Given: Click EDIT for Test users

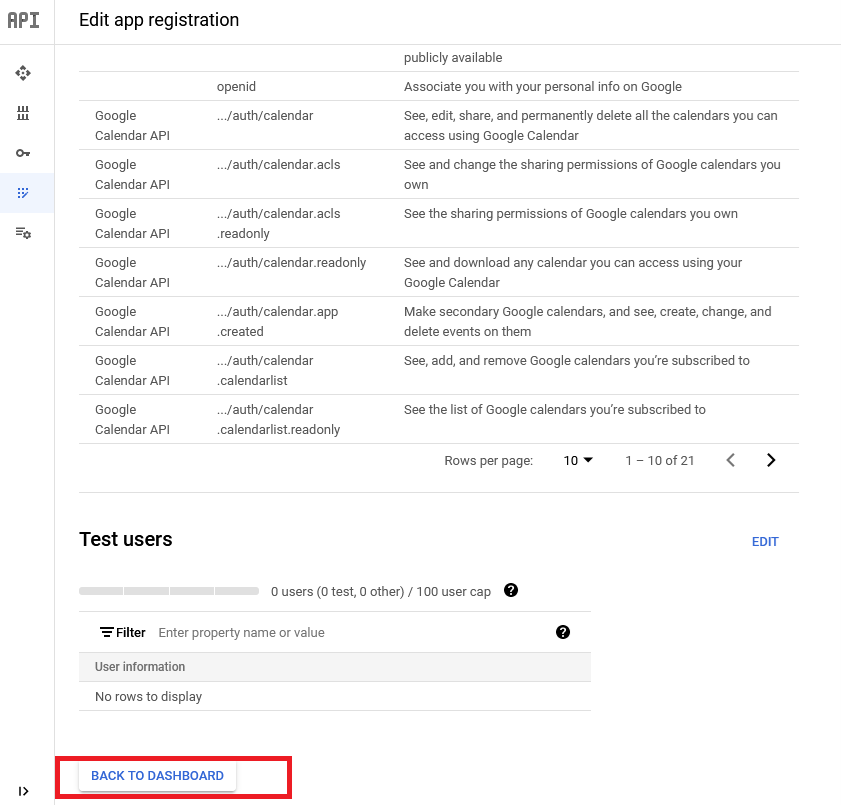Looking at the screenshot, I should click(x=765, y=542).
